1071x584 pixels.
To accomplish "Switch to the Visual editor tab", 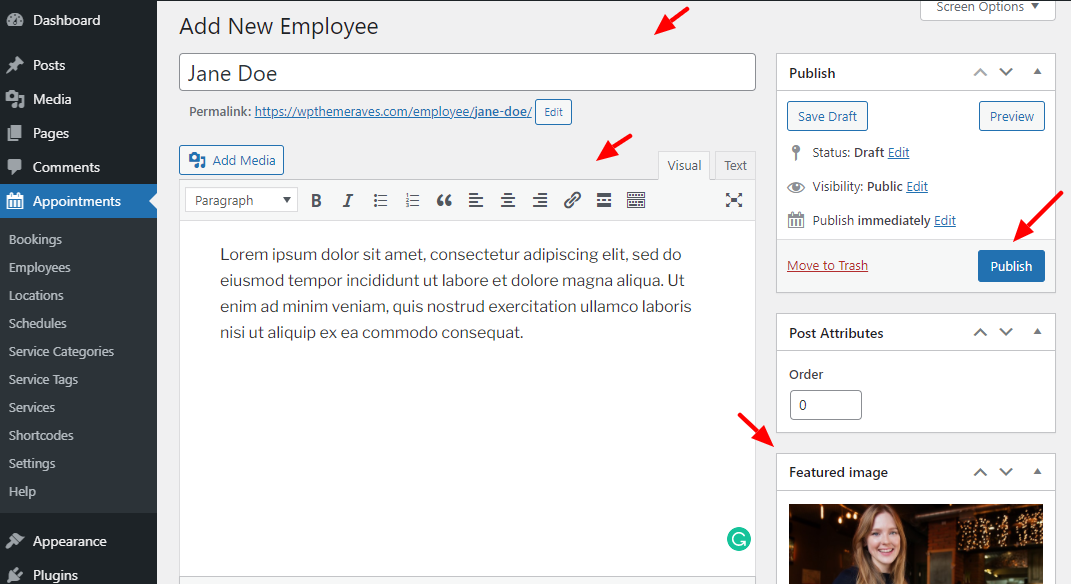I will [684, 165].
